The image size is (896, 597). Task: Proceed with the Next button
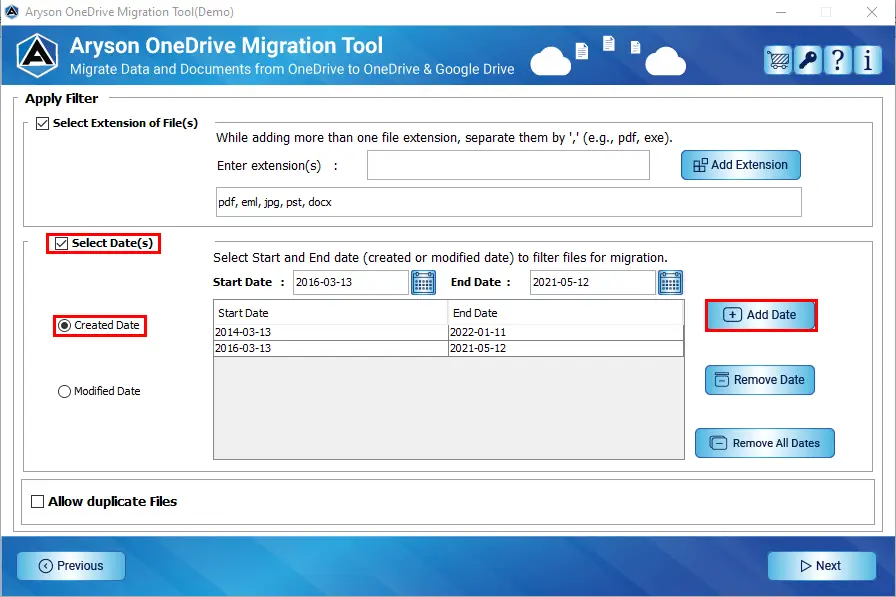(x=822, y=566)
